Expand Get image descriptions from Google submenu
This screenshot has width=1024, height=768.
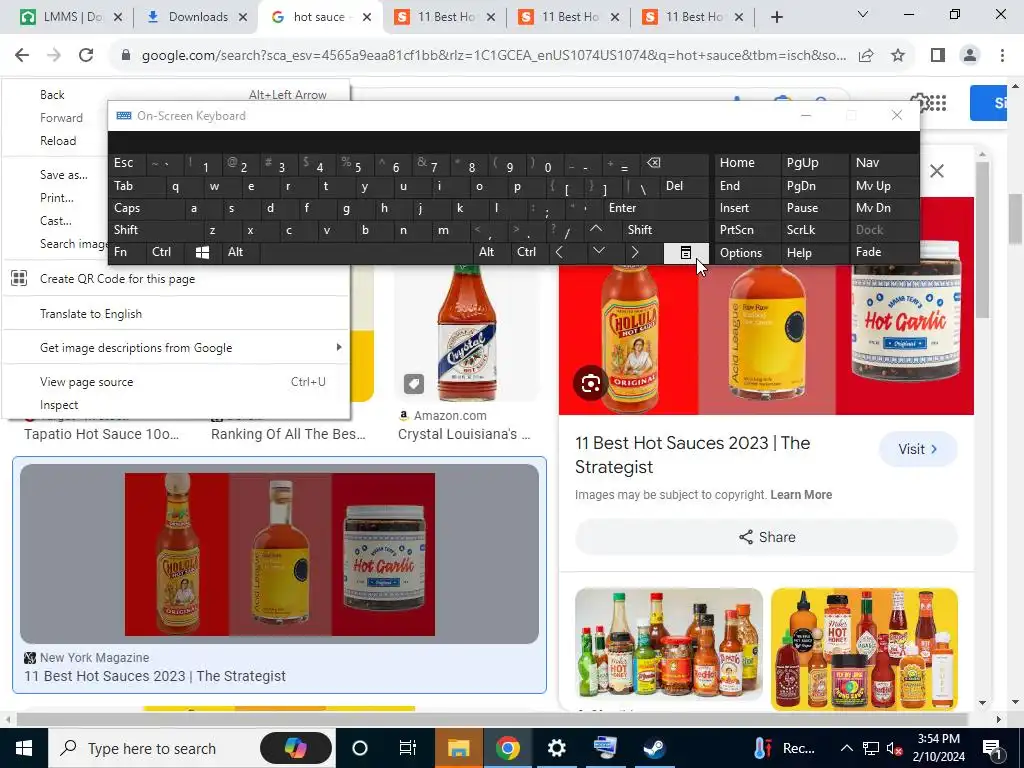tap(176, 347)
